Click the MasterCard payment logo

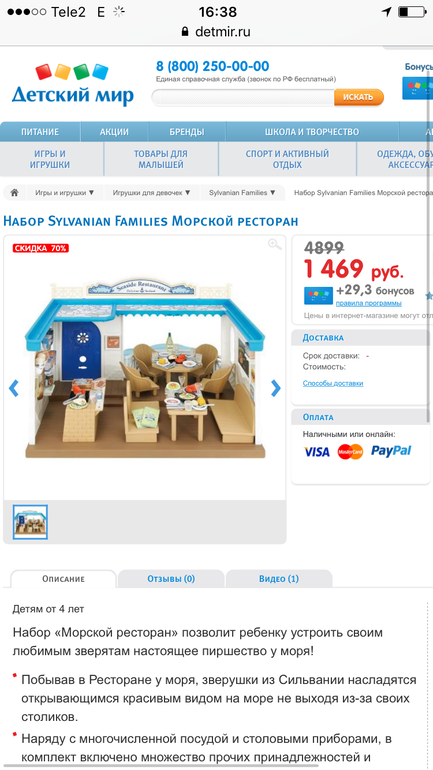350,452
